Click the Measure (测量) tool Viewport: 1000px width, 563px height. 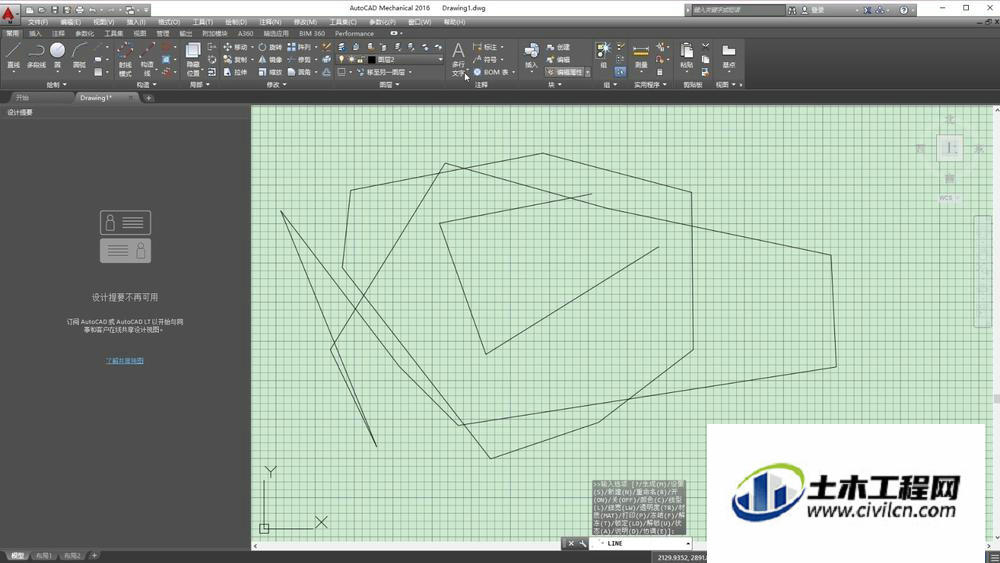click(x=641, y=55)
